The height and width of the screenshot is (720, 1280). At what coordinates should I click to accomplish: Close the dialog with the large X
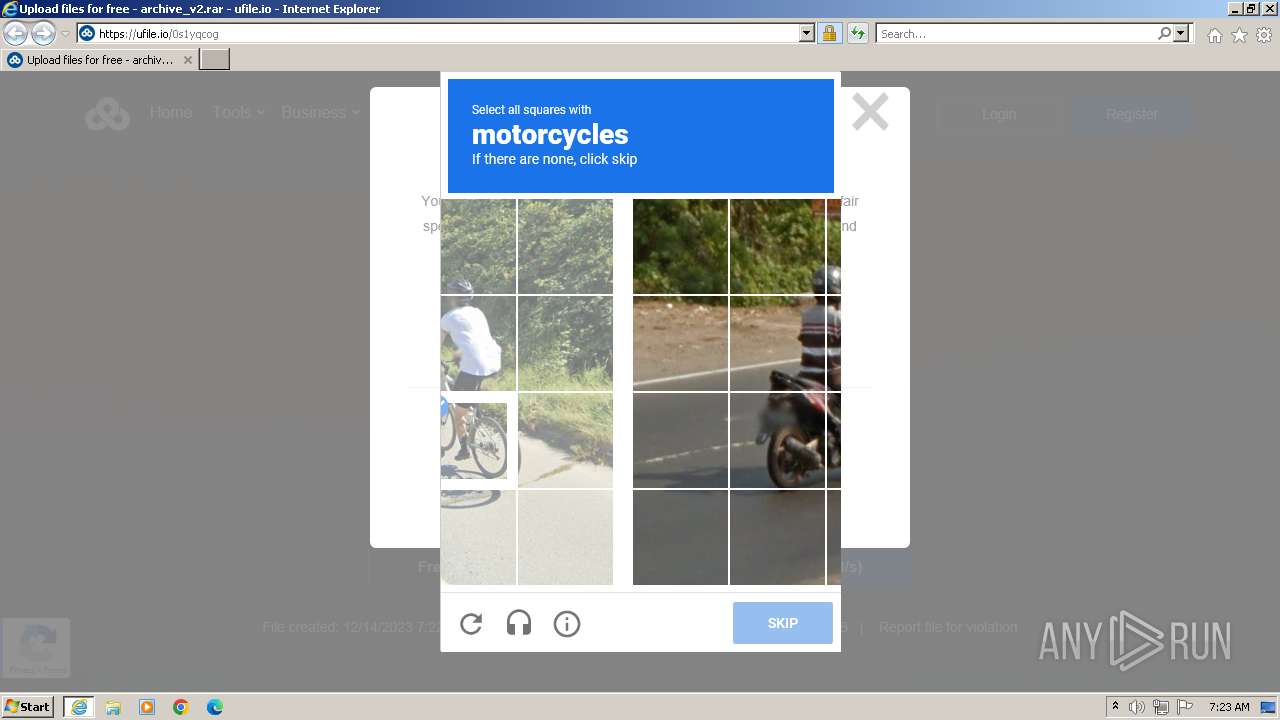click(870, 112)
